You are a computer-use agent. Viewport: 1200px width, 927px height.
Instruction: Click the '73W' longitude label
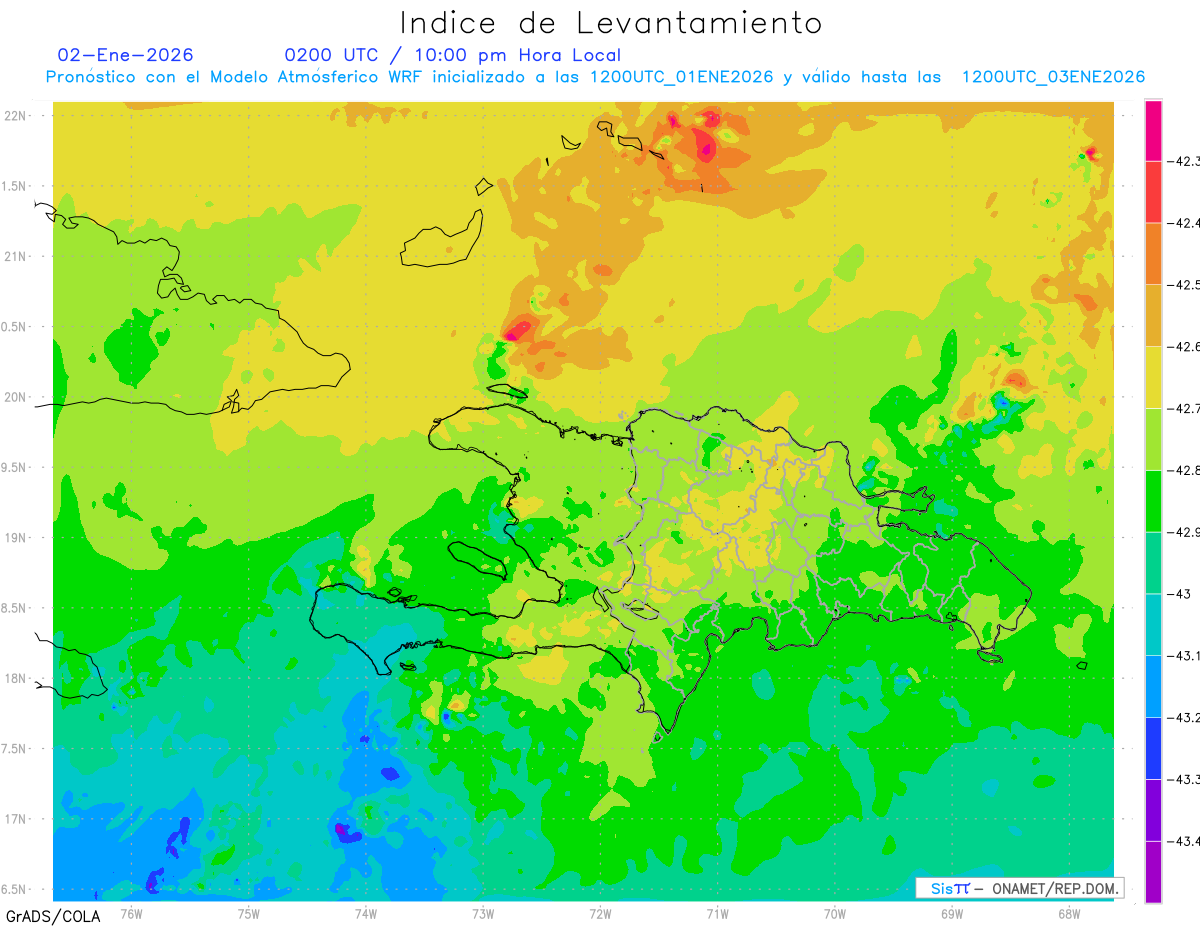(483, 914)
